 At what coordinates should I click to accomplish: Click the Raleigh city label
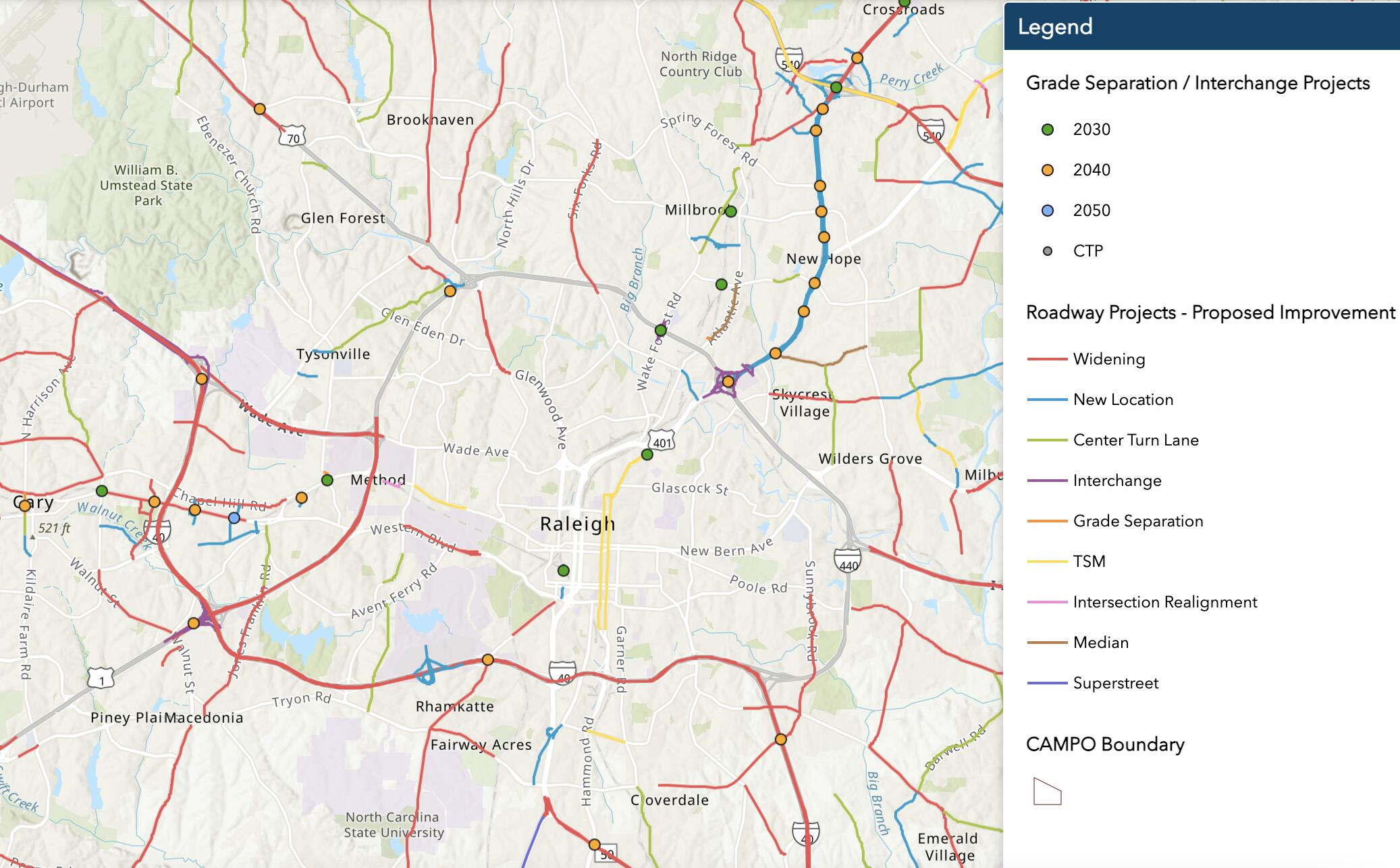click(x=578, y=524)
